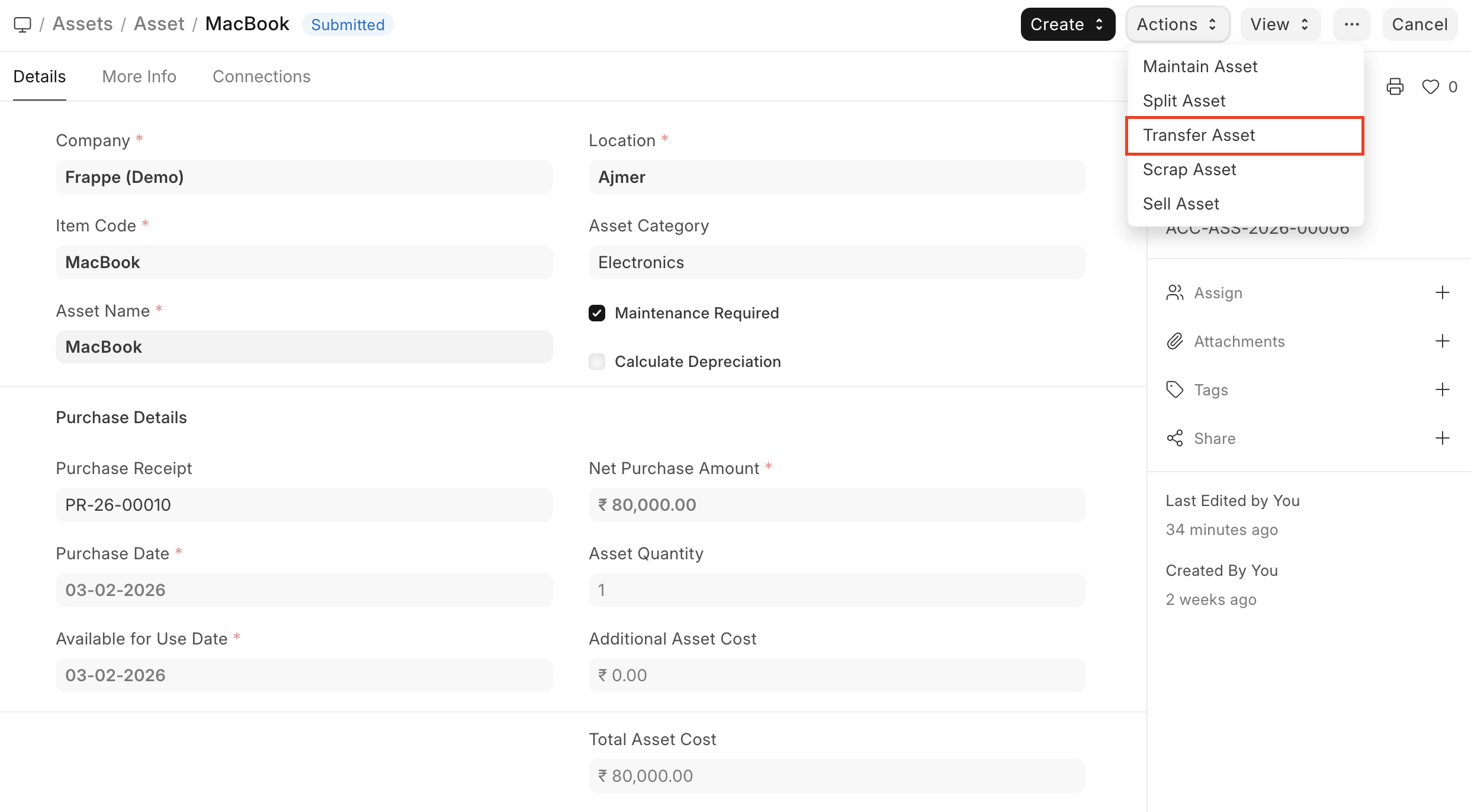The height and width of the screenshot is (812, 1471).
Task: Click the Net Purchase Amount field
Action: (837, 505)
